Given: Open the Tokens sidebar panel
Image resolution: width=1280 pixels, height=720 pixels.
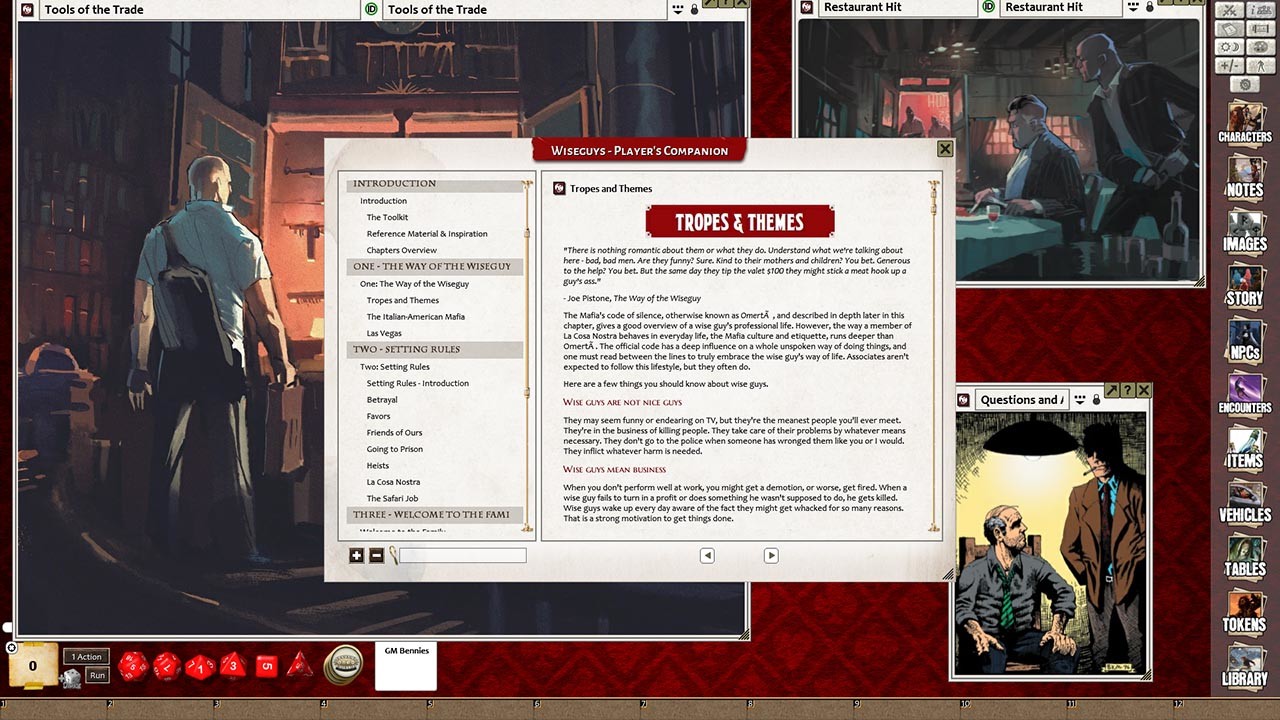Looking at the screenshot, I should pyautogui.click(x=1244, y=610).
